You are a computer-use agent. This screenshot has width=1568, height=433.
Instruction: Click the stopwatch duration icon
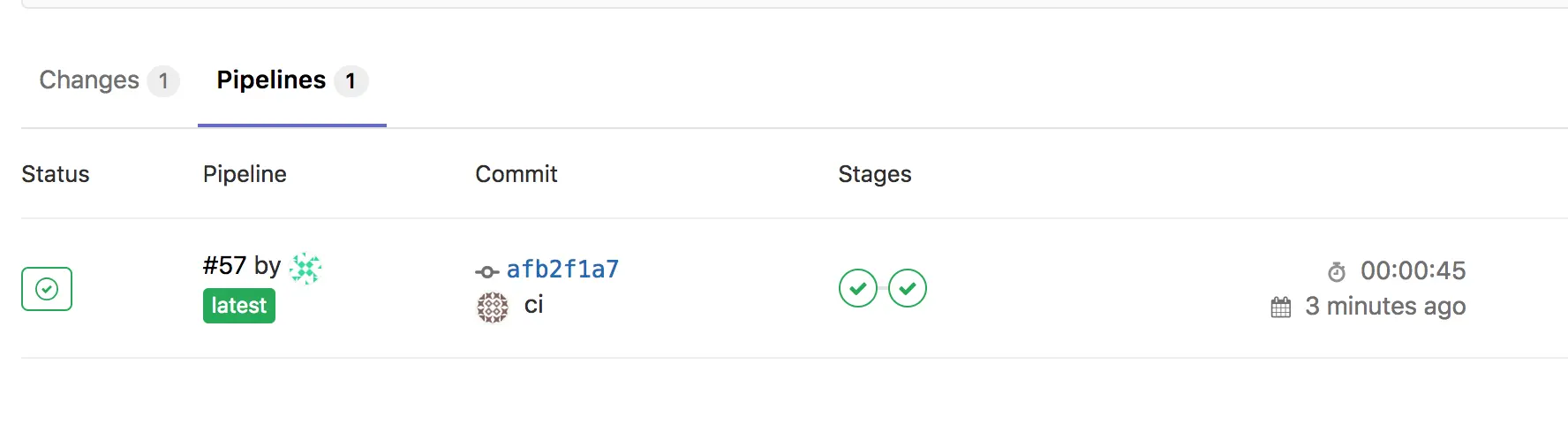1337,271
